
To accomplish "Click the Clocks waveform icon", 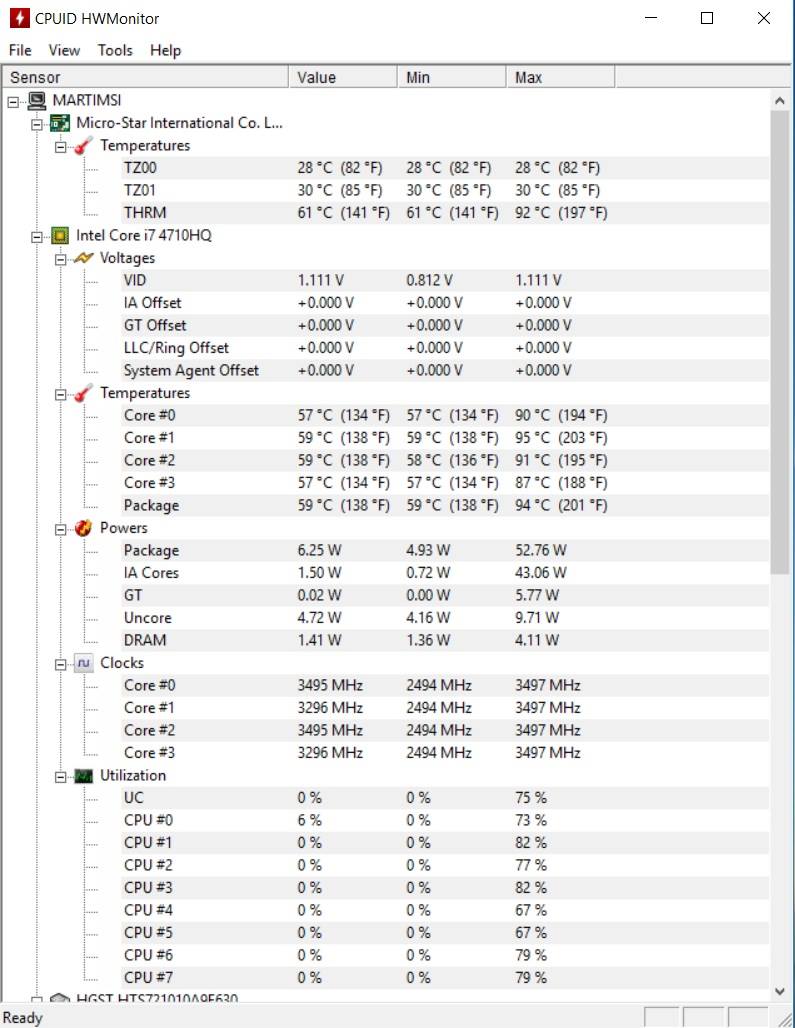I will pos(84,663).
